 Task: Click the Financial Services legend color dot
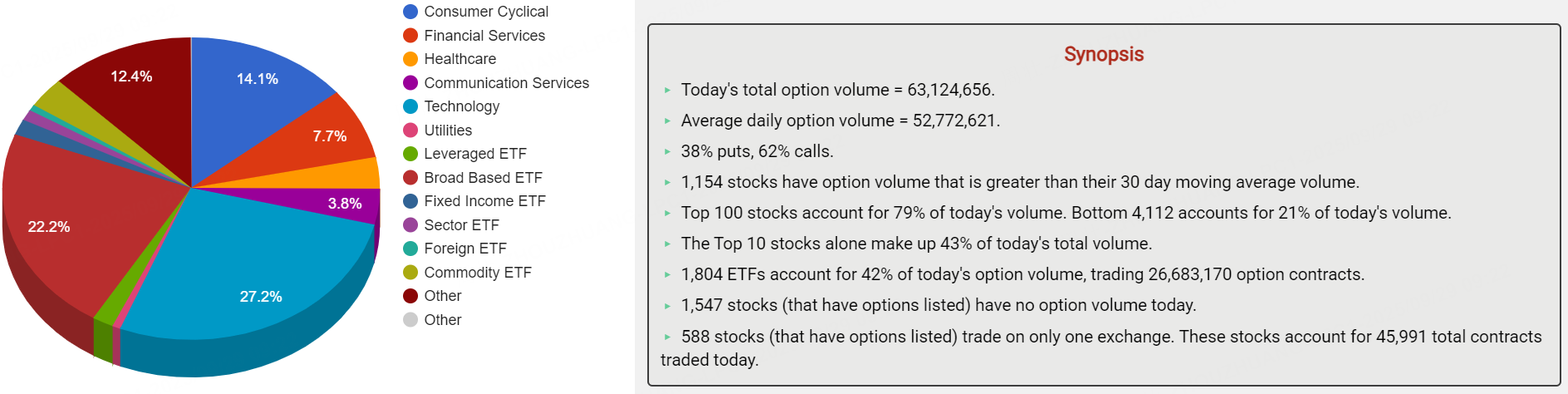[x=410, y=36]
